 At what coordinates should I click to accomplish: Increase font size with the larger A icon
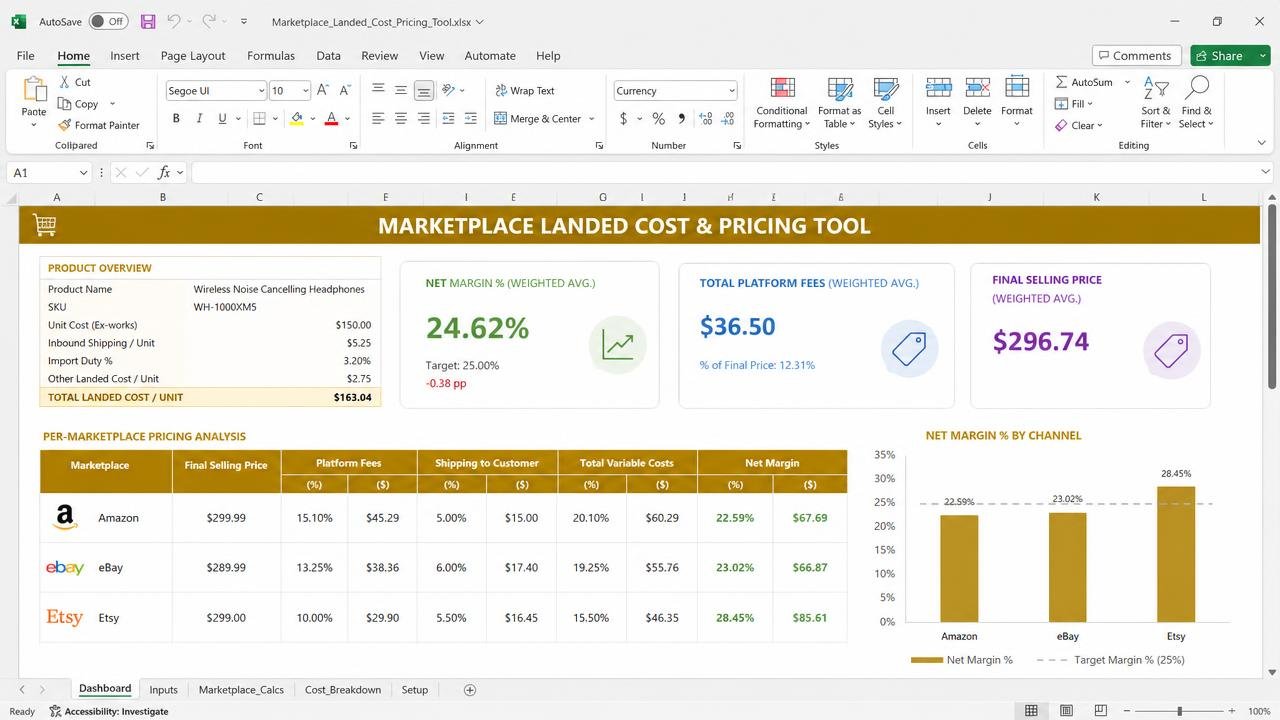coord(323,90)
